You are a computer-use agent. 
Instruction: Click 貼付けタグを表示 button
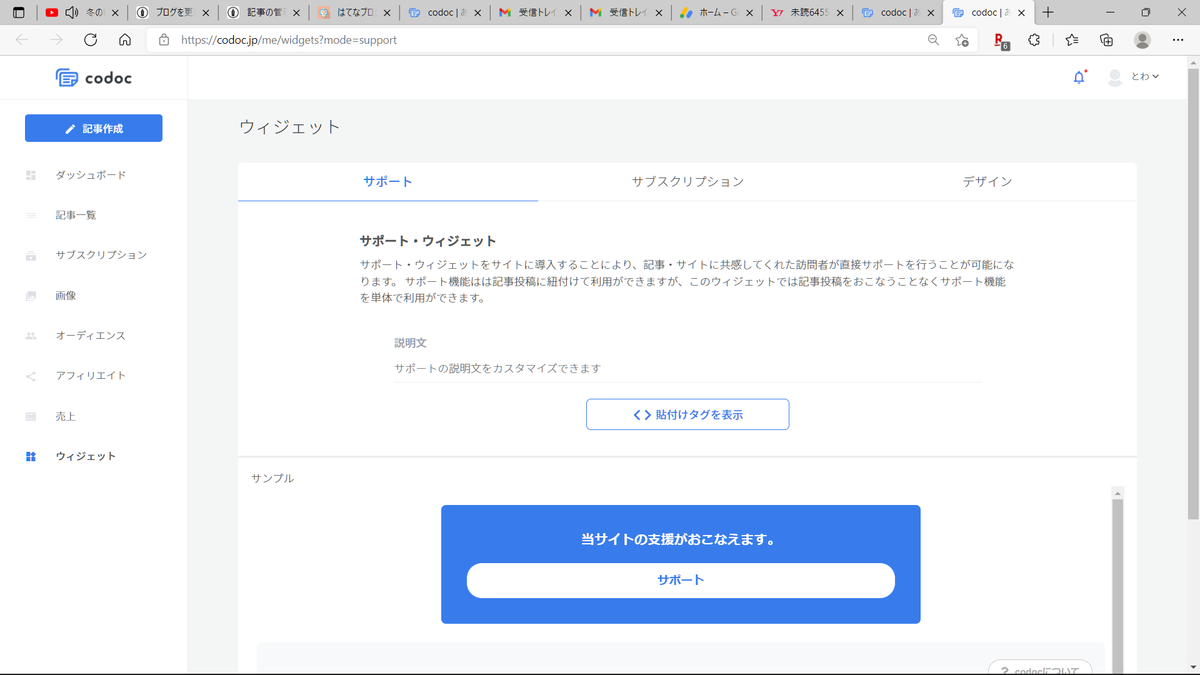pos(688,414)
